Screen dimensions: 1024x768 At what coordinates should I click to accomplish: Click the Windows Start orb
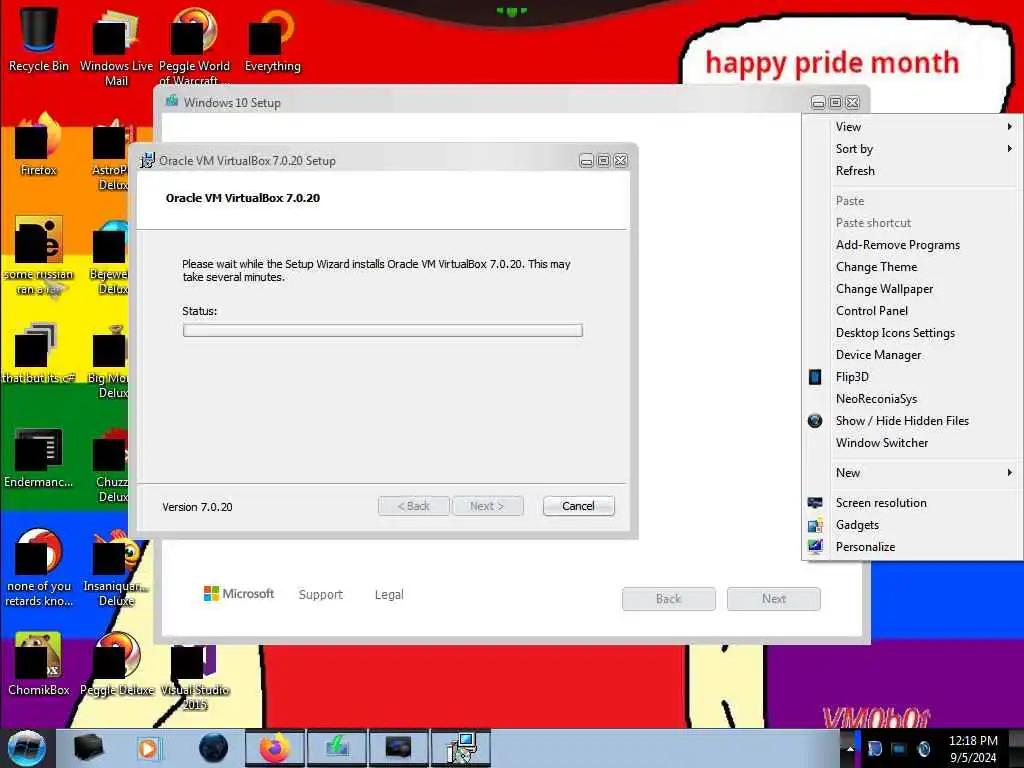[27, 748]
